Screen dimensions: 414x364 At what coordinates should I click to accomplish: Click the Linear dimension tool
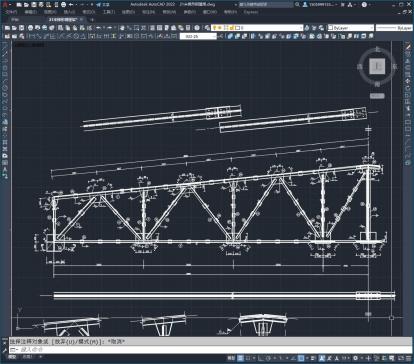[32, 36]
